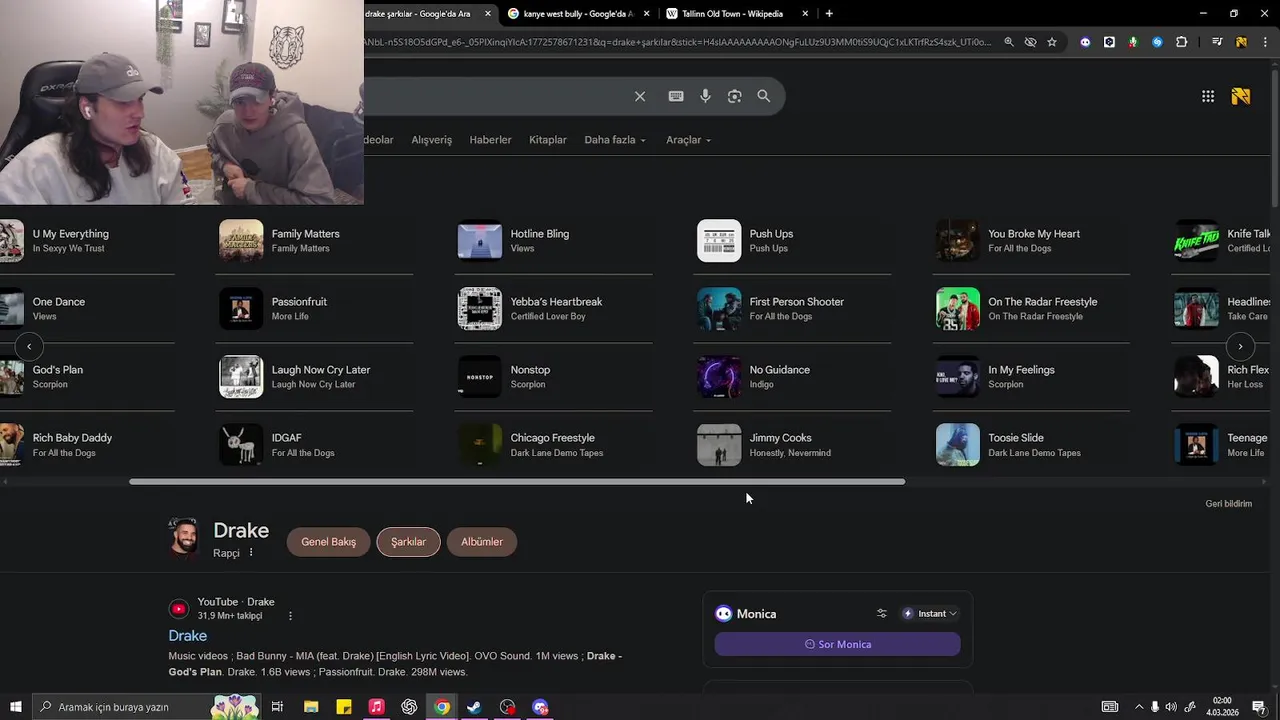1280x720 pixels.
Task: Open File Explorer from the taskbar
Action: (311, 707)
